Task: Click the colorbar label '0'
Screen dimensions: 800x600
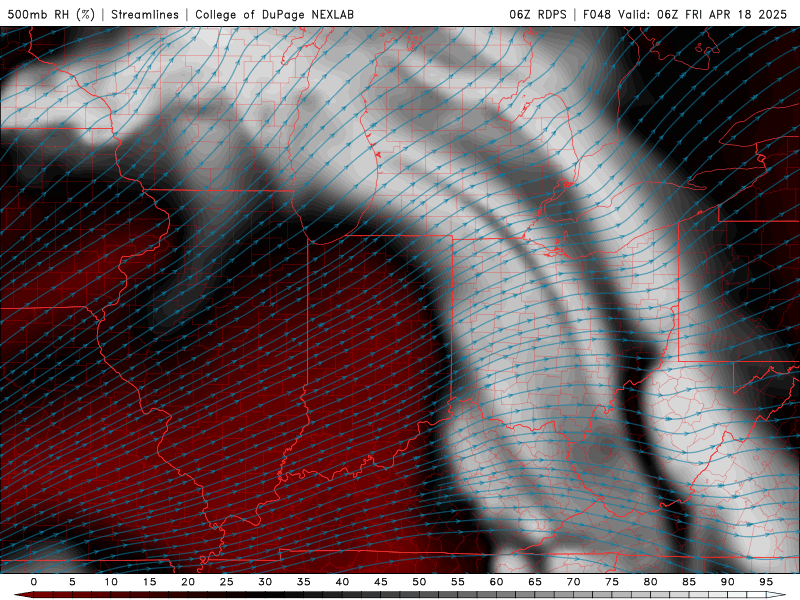Action: 34,582
